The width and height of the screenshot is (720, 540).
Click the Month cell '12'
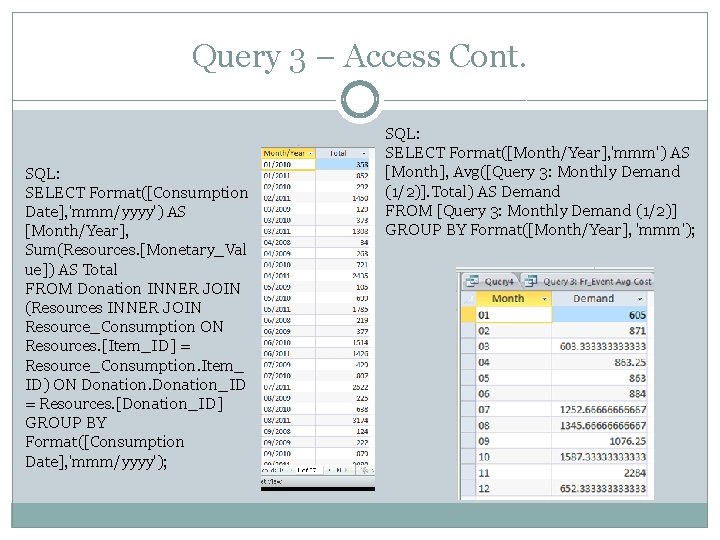[x=513, y=489]
